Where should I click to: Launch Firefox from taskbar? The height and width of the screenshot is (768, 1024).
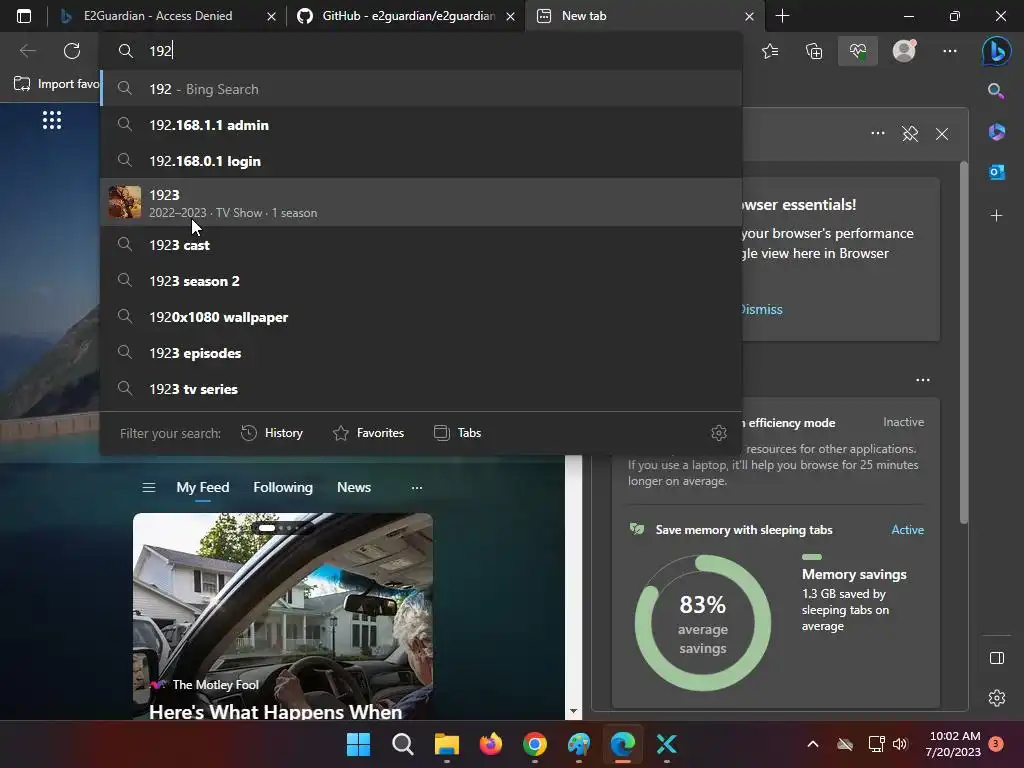pyautogui.click(x=490, y=744)
